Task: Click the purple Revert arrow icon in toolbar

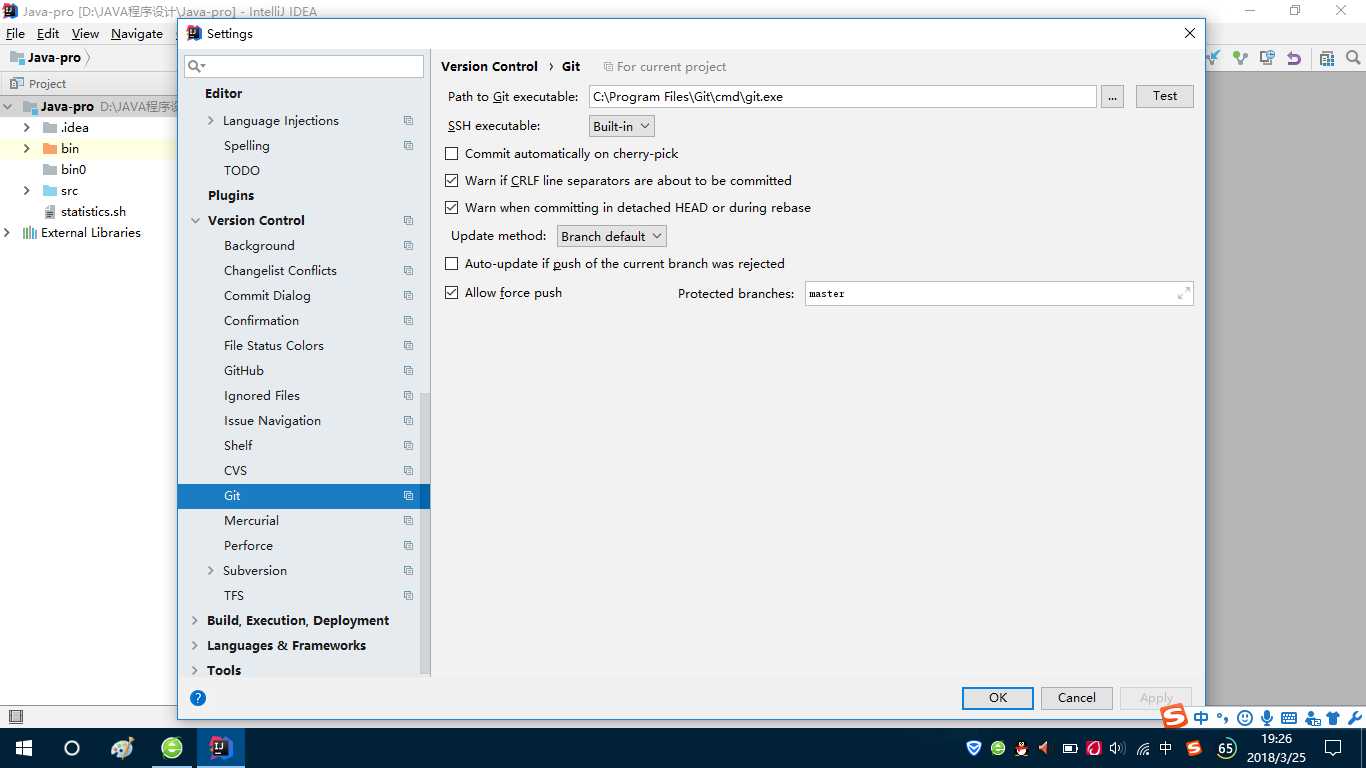Action: pyautogui.click(x=1294, y=58)
